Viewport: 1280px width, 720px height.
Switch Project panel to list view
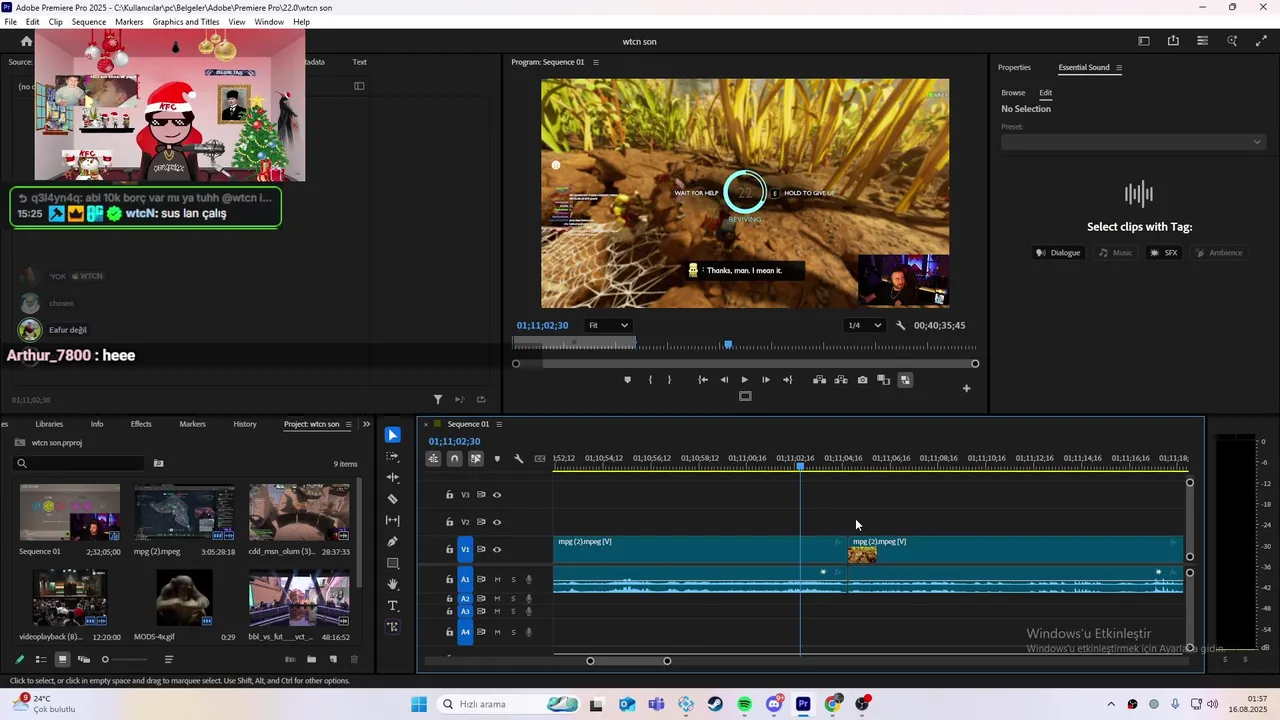tap(41, 659)
